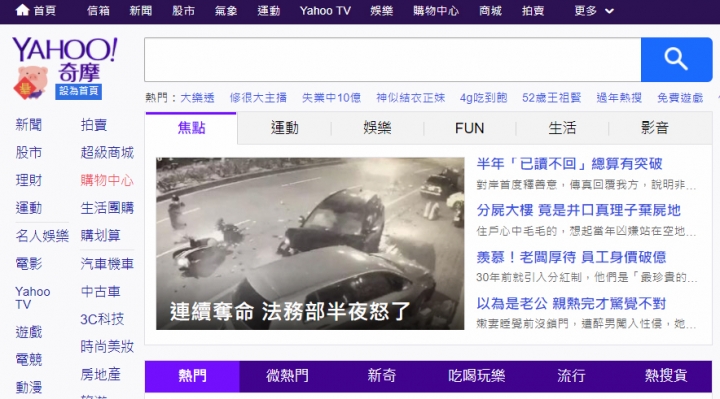The image size is (720, 399).
Task: Open headline 以為是老公 親熱完才驚覺不對
Action: pos(571,303)
